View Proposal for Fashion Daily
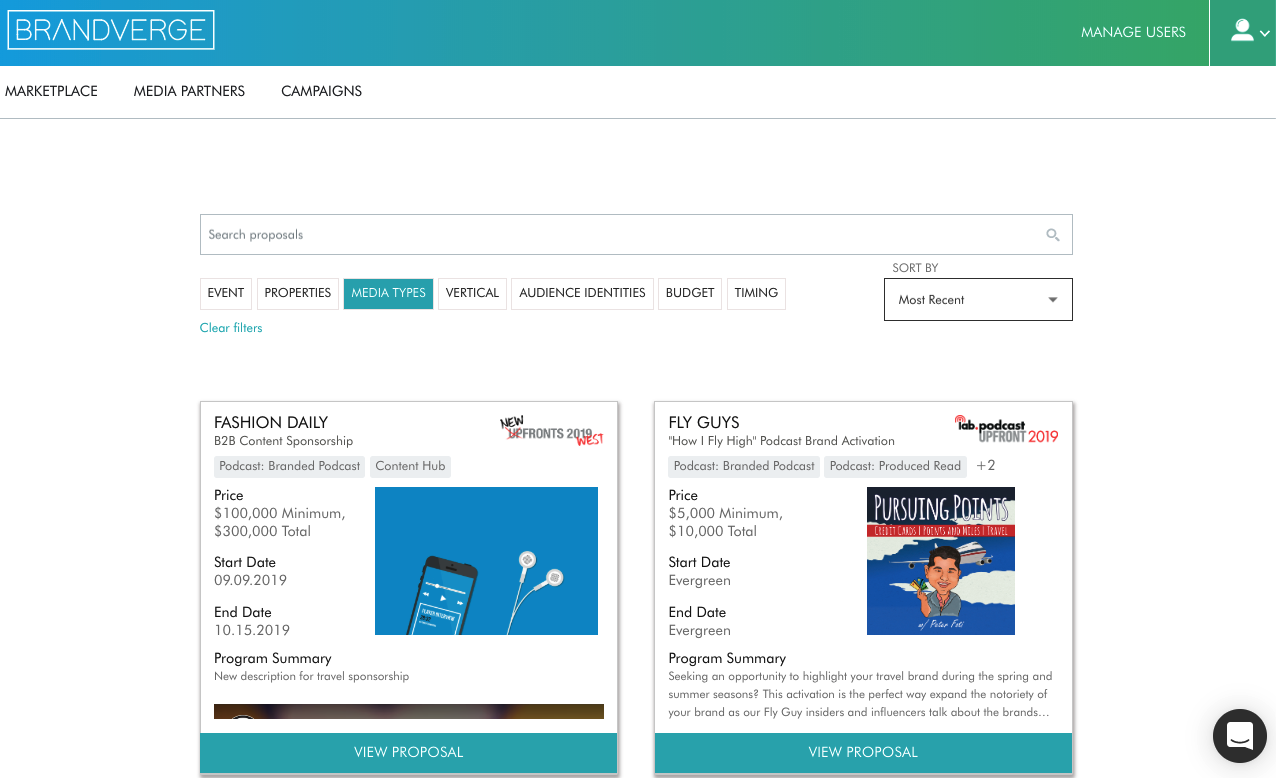Image resolution: width=1276 pixels, height=778 pixels. coord(408,752)
